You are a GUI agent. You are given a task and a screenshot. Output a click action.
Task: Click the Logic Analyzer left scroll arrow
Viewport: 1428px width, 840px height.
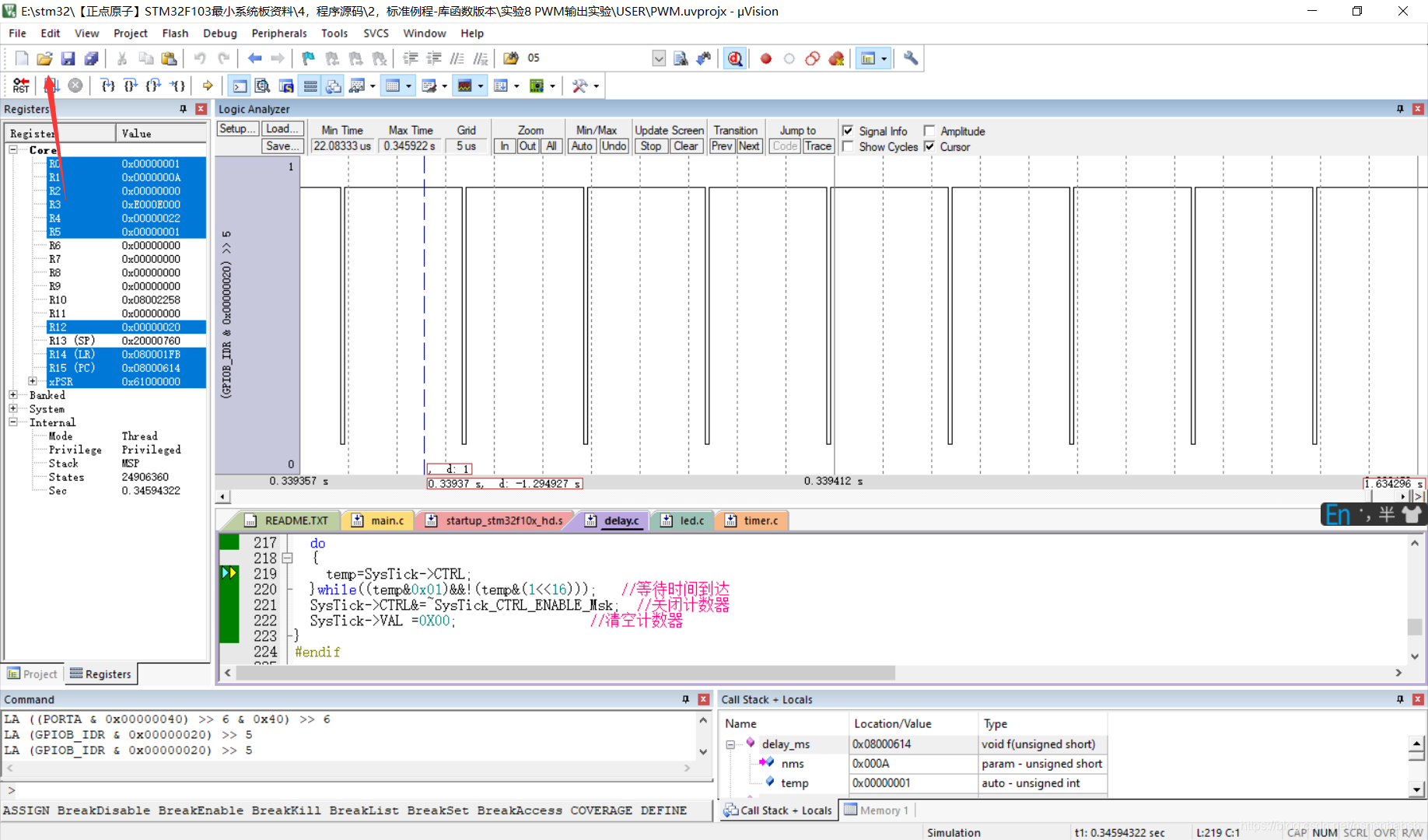223,496
